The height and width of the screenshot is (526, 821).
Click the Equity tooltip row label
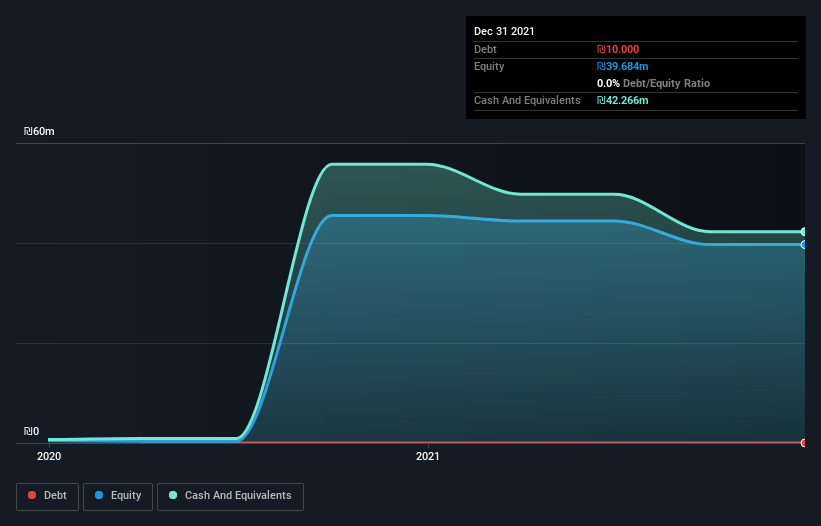tap(489, 66)
